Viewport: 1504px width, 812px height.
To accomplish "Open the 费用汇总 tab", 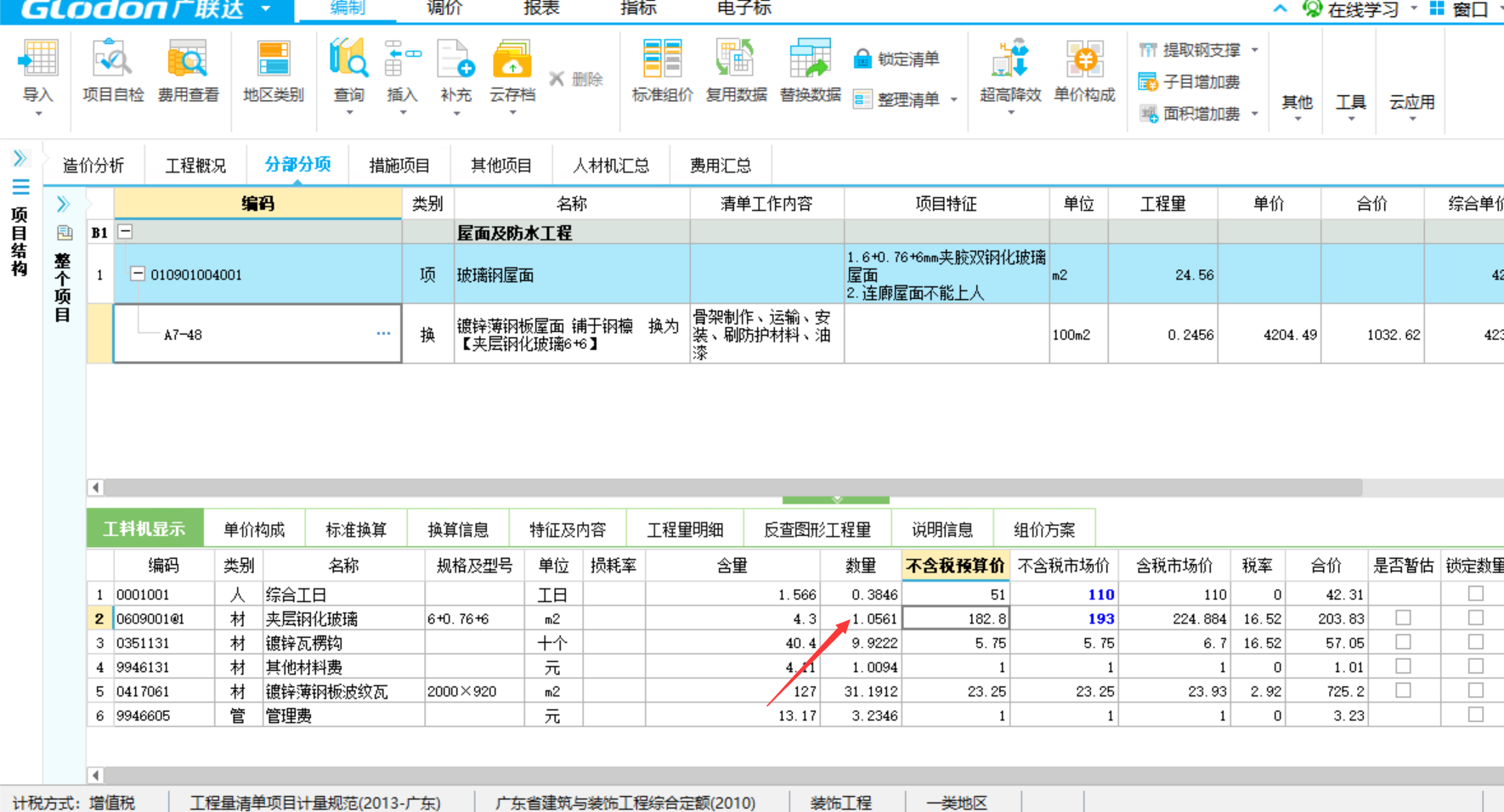I will pyautogui.click(x=721, y=166).
